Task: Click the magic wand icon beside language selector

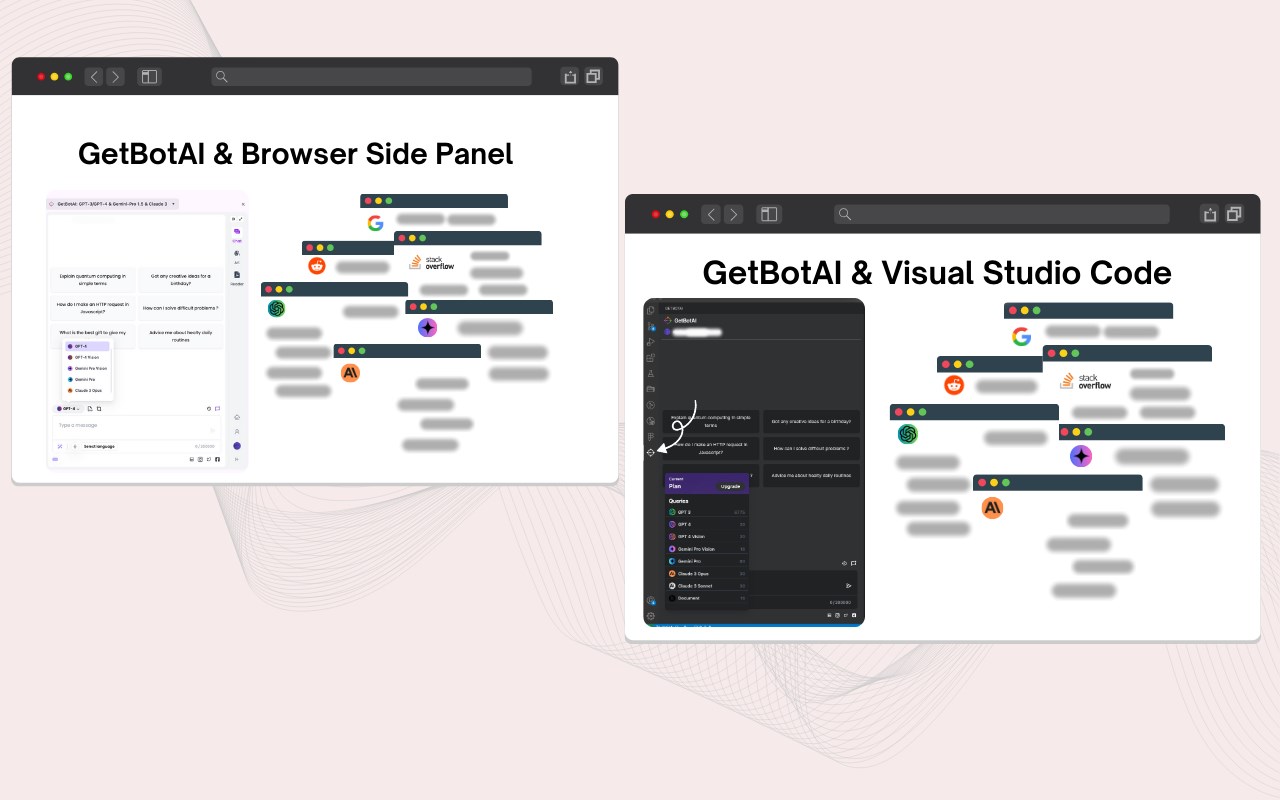Action: [x=60, y=446]
